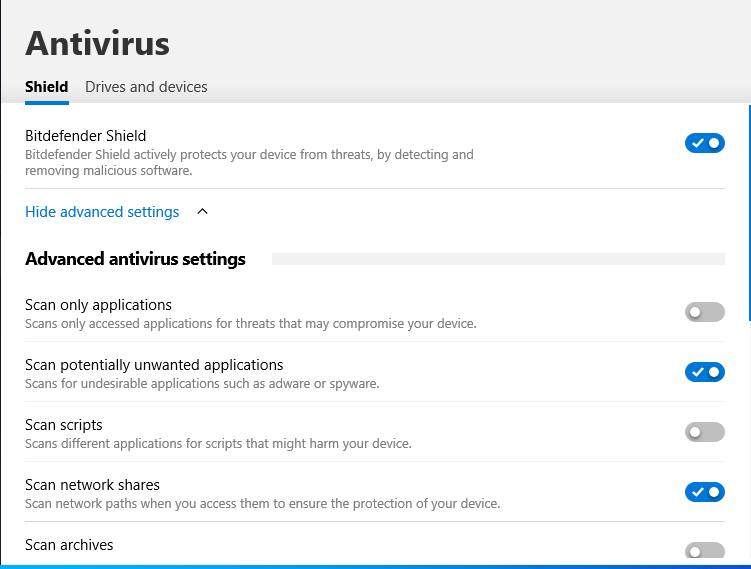
Task: Select the Bitdefender Shield setting label
Action: click(x=86, y=136)
